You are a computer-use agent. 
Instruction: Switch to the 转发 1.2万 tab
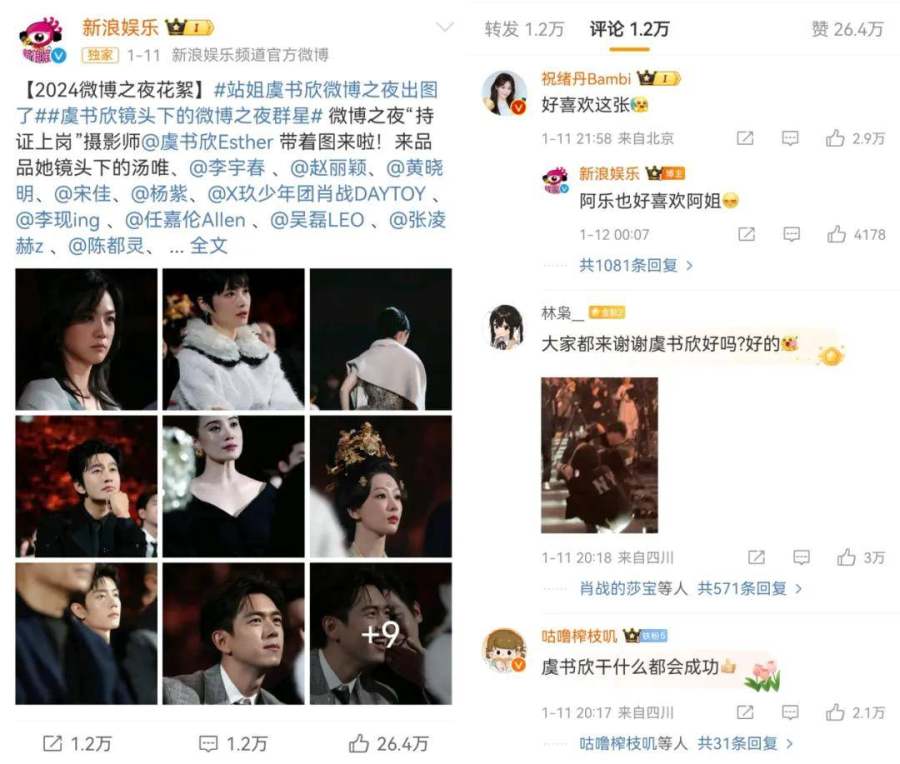click(525, 29)
